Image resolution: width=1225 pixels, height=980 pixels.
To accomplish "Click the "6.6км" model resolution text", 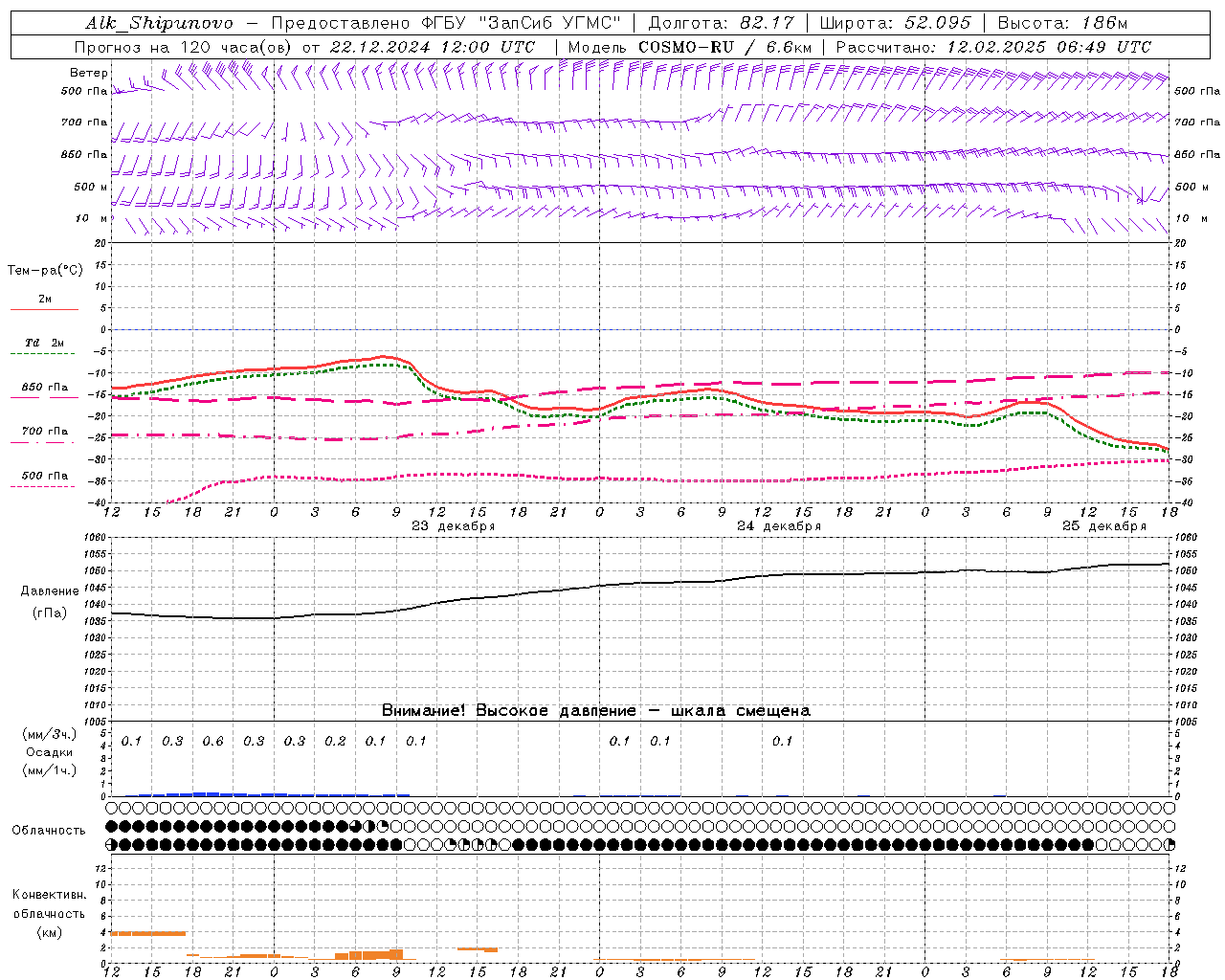I will (x=789, y=47).
